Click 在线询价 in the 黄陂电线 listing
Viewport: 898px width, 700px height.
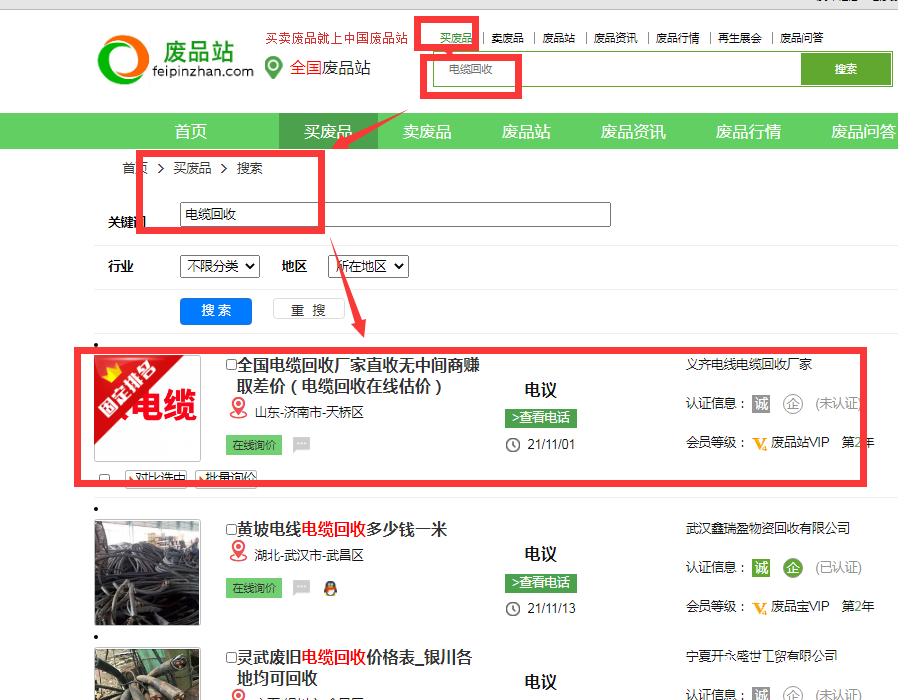coord(254,588)
